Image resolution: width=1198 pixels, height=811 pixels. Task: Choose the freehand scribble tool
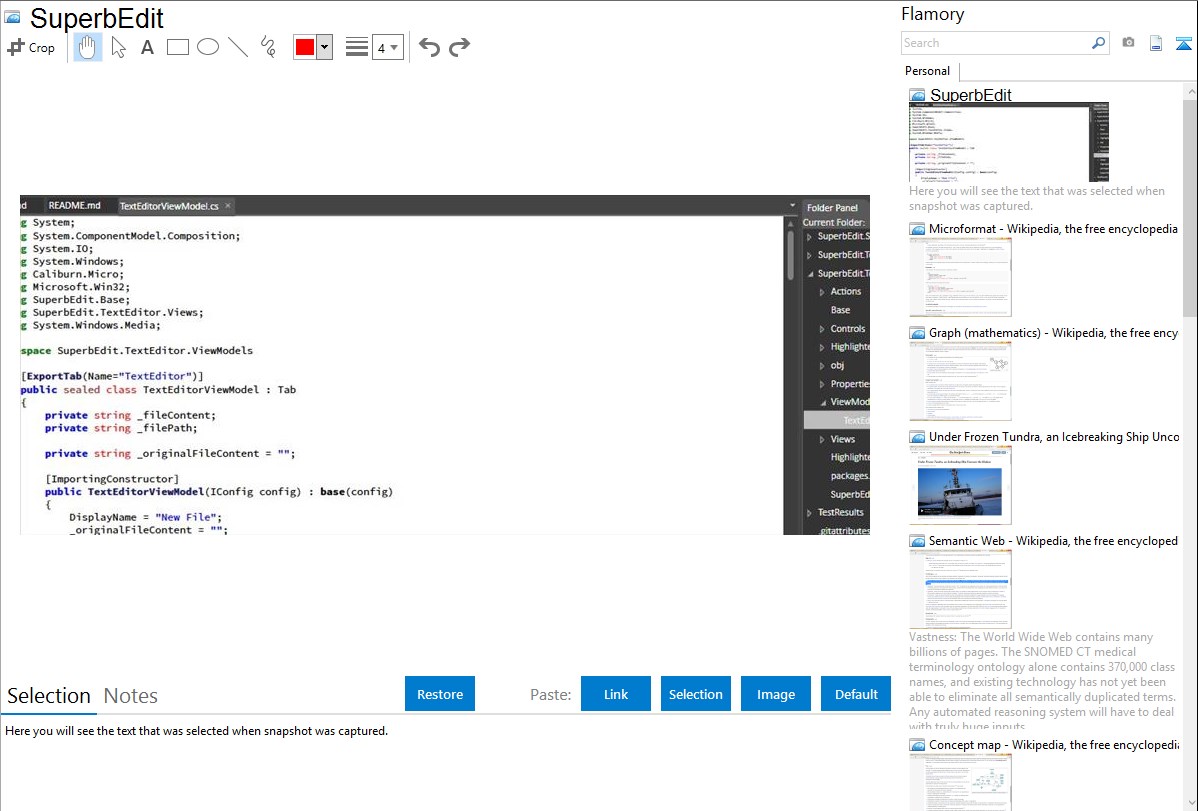(267, 47)
